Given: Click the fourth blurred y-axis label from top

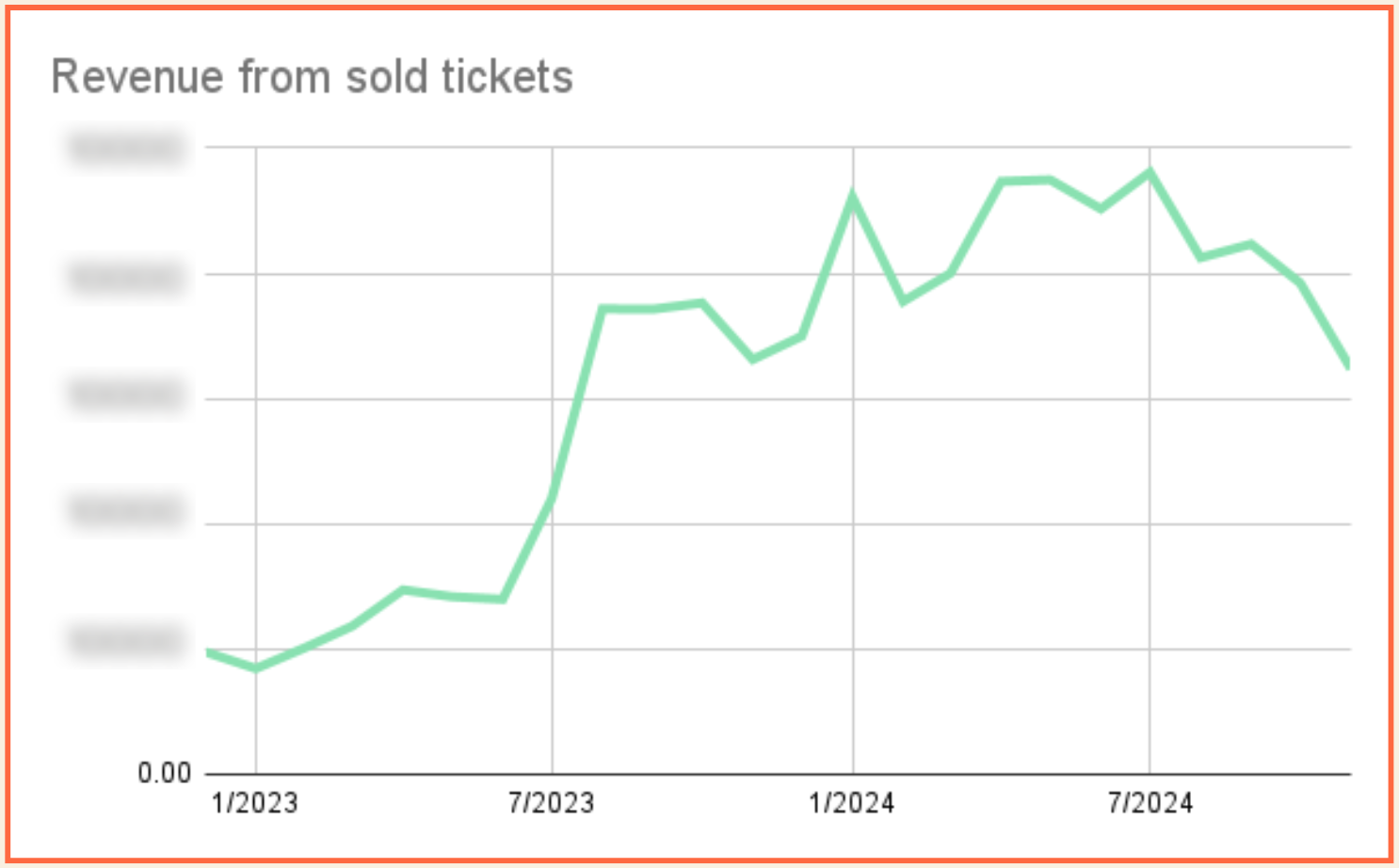Looking at the screenshot, I should point(126,511).
